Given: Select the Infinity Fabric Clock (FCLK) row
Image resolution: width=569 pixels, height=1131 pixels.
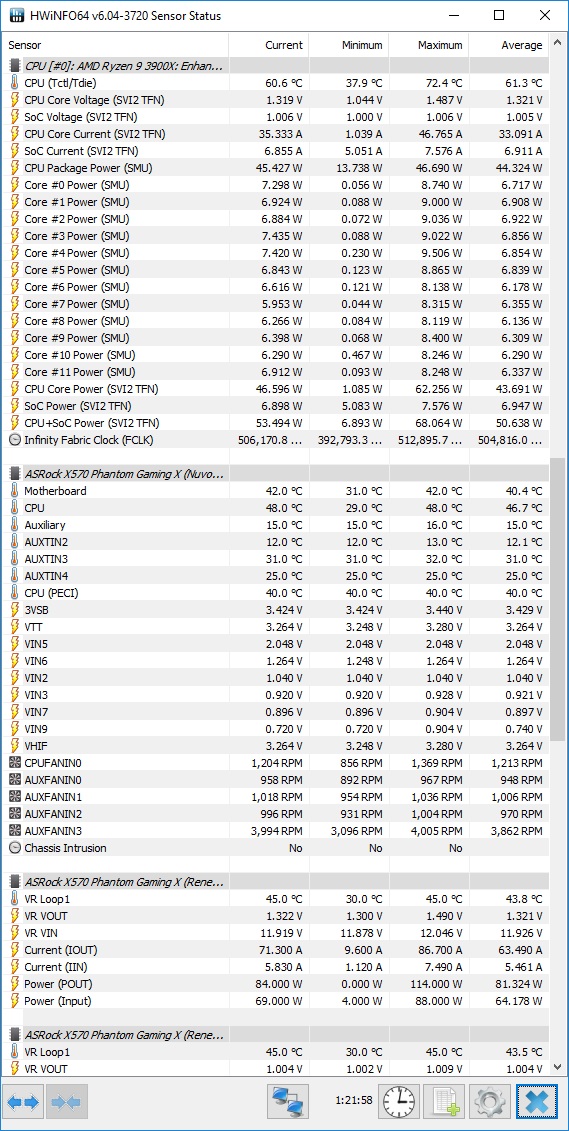Looking at the screenshot, I should [277, 440].
